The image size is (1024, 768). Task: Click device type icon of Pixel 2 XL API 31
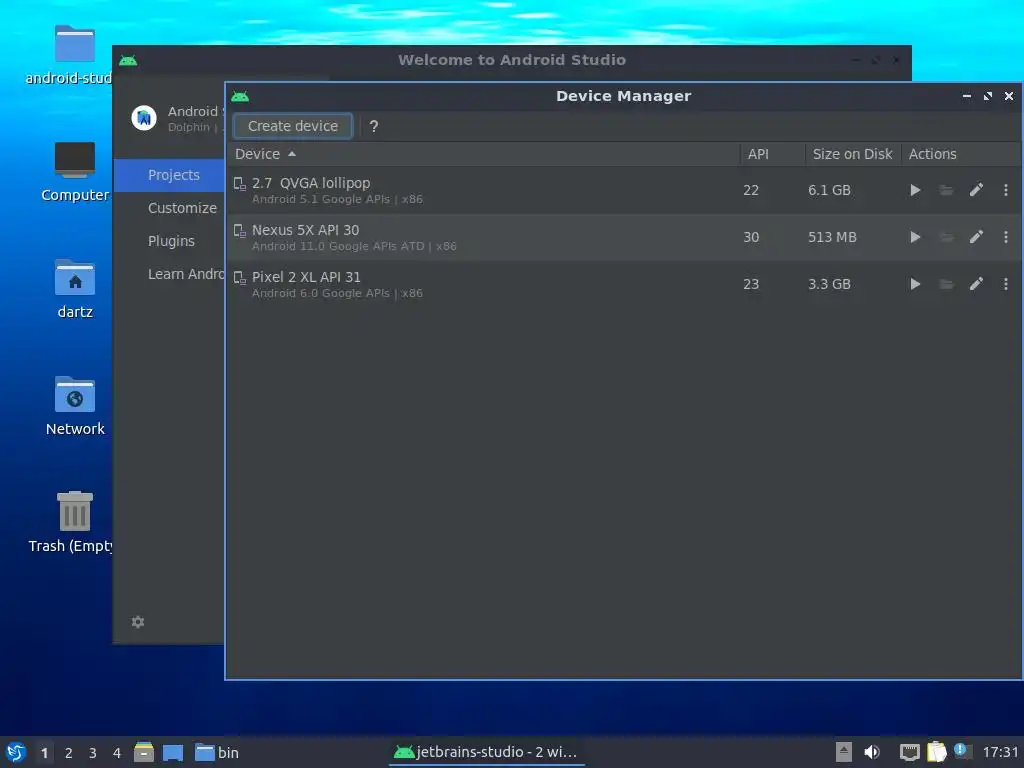tap(240, 278)
